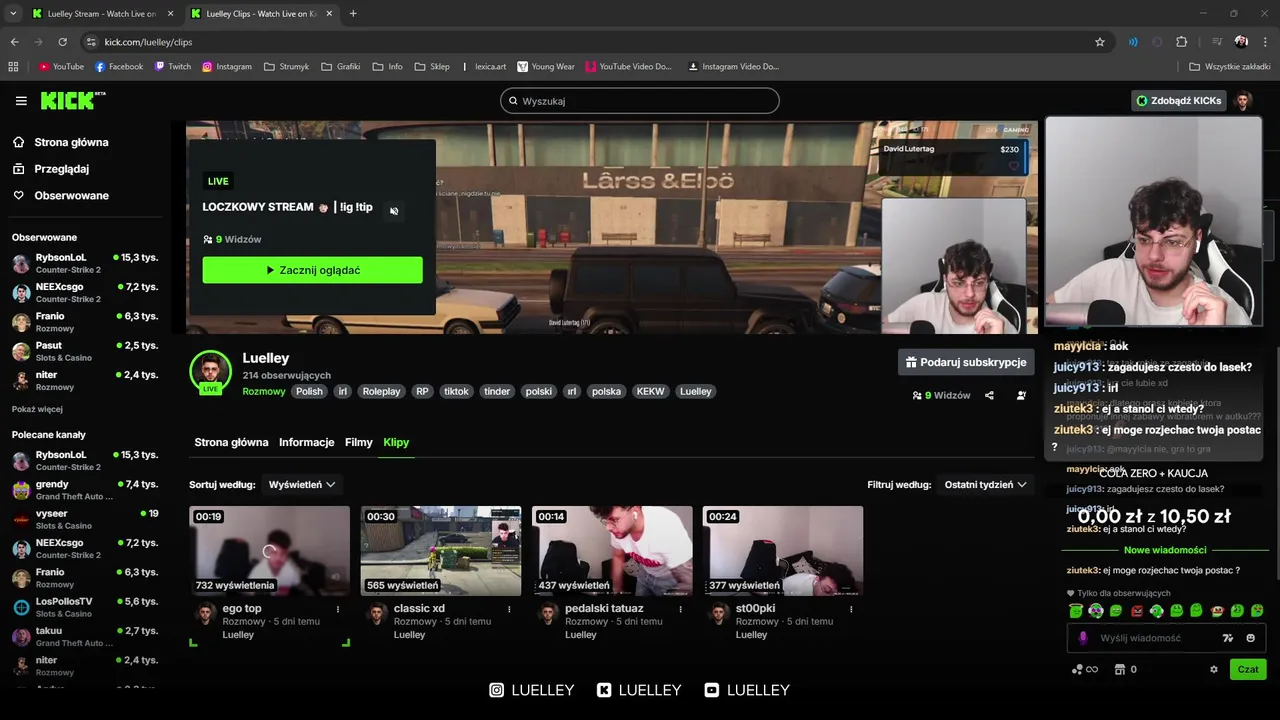Open LosPollosTV recommended channel

pyautogui.click(x=85, y=607)
